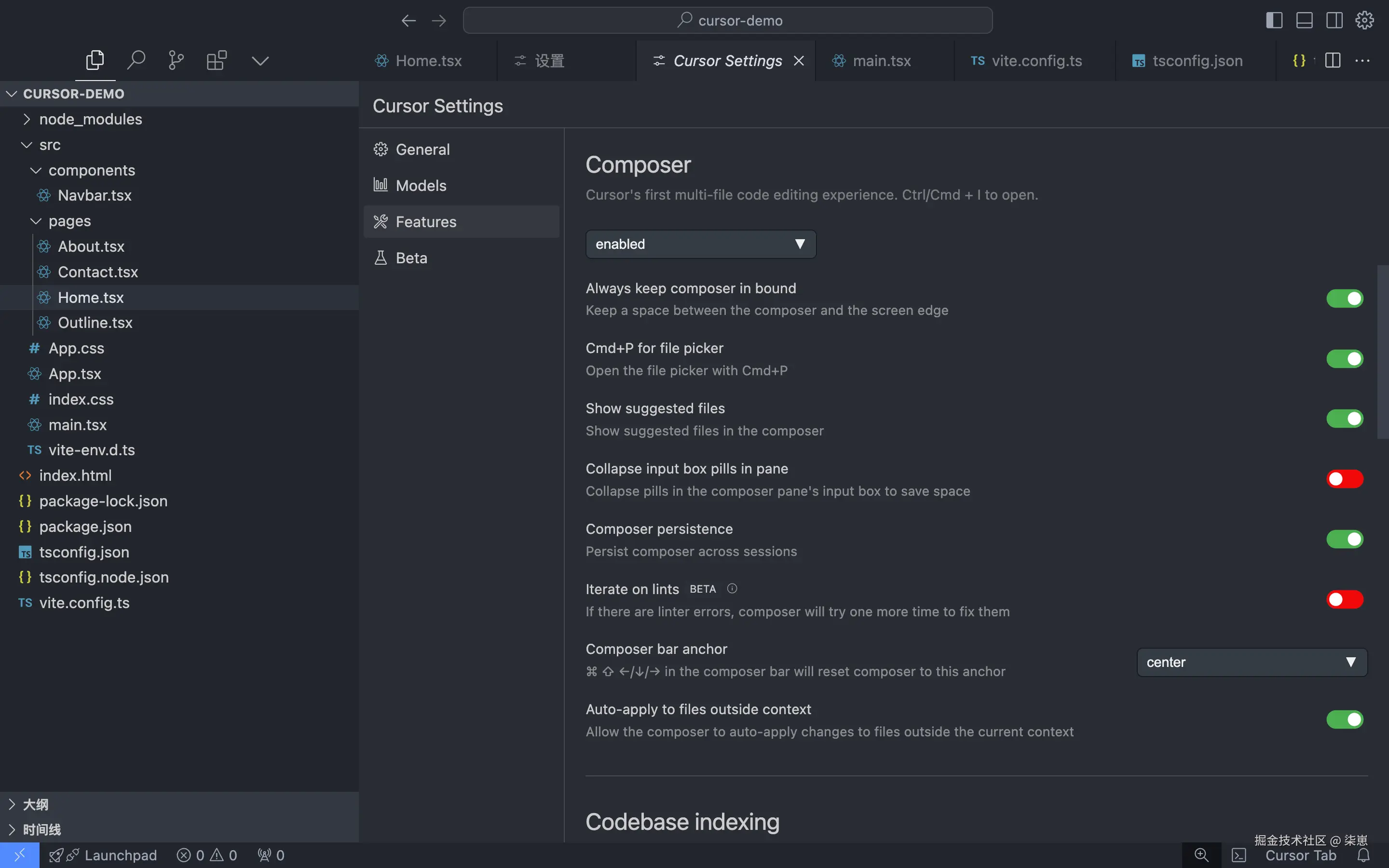Click the notifications bell in status bar

(x=1364, y=855)
